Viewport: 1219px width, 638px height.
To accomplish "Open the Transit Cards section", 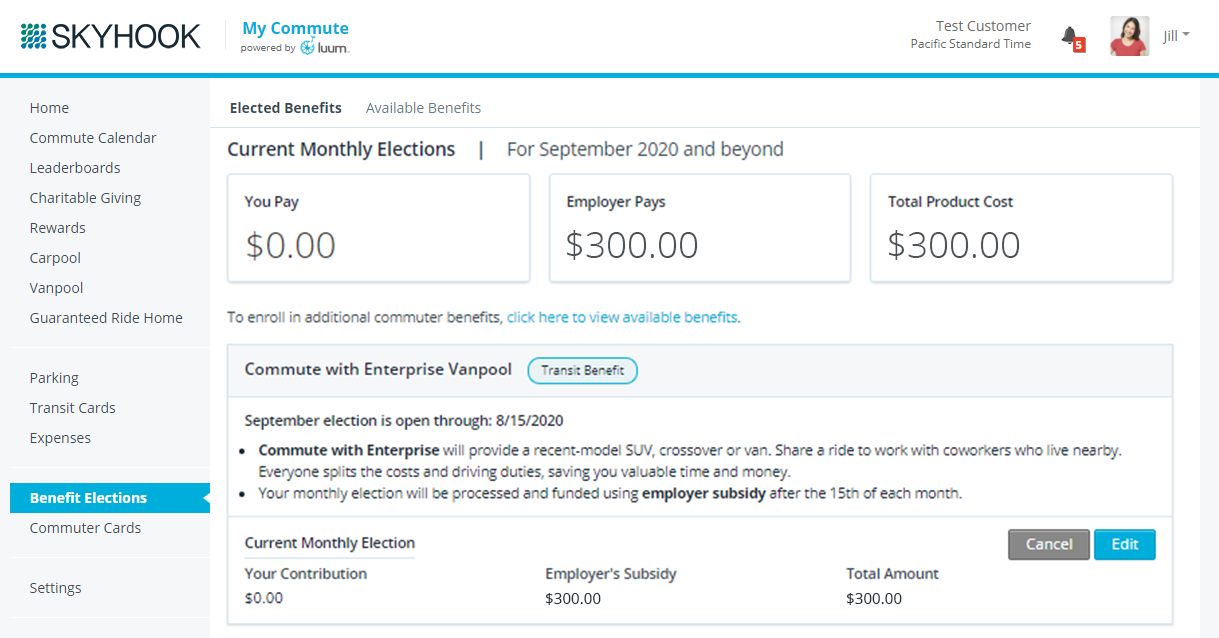I will tap(72, 408).
